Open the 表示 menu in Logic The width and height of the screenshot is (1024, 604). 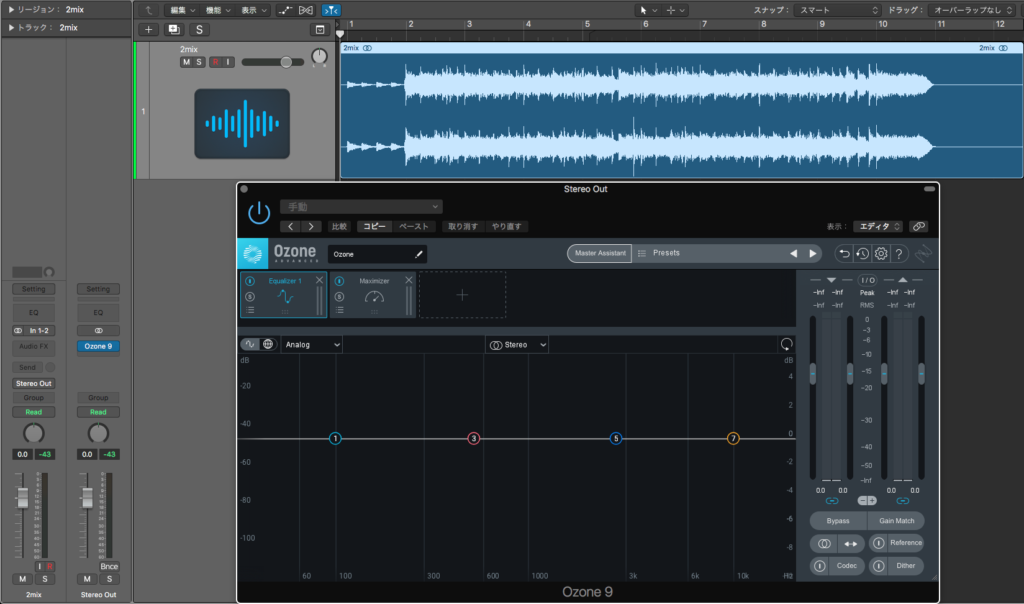(253, 10)
